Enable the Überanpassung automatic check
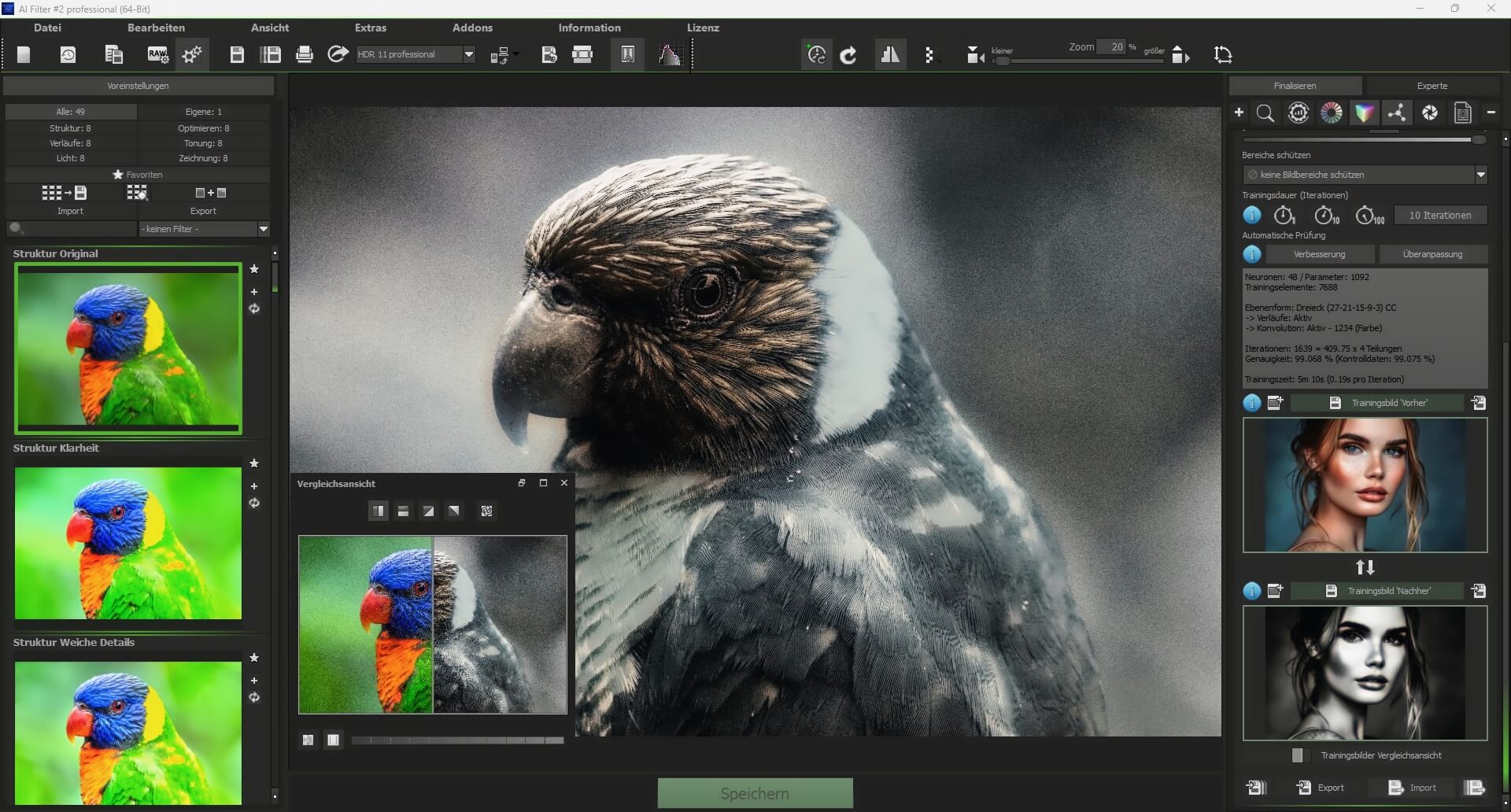Image resolution: width=1511 pixels, height=812 pixels. 1432,254
